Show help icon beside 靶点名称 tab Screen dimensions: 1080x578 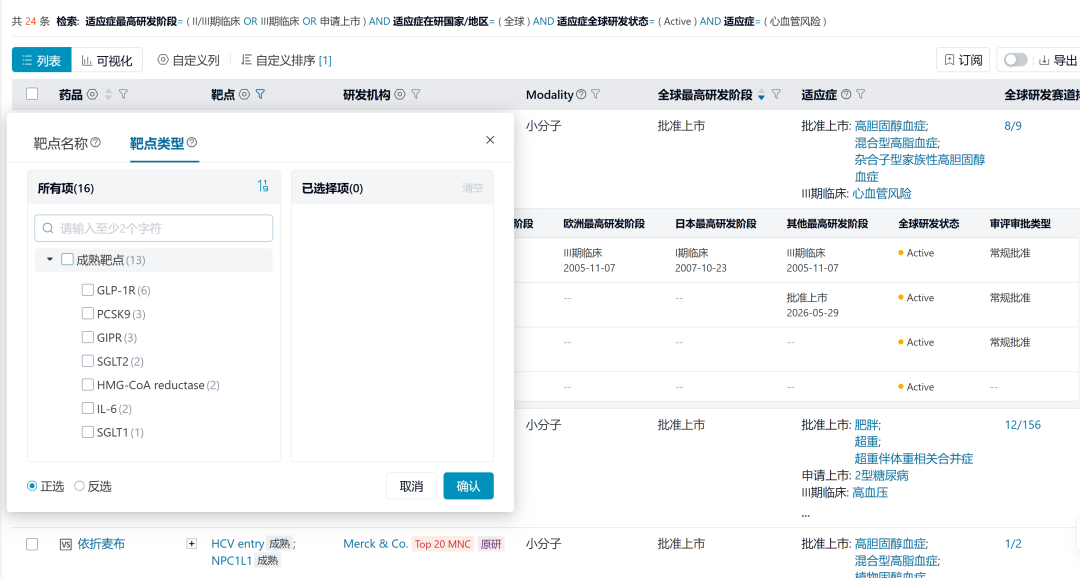click(x=96, y=142)
